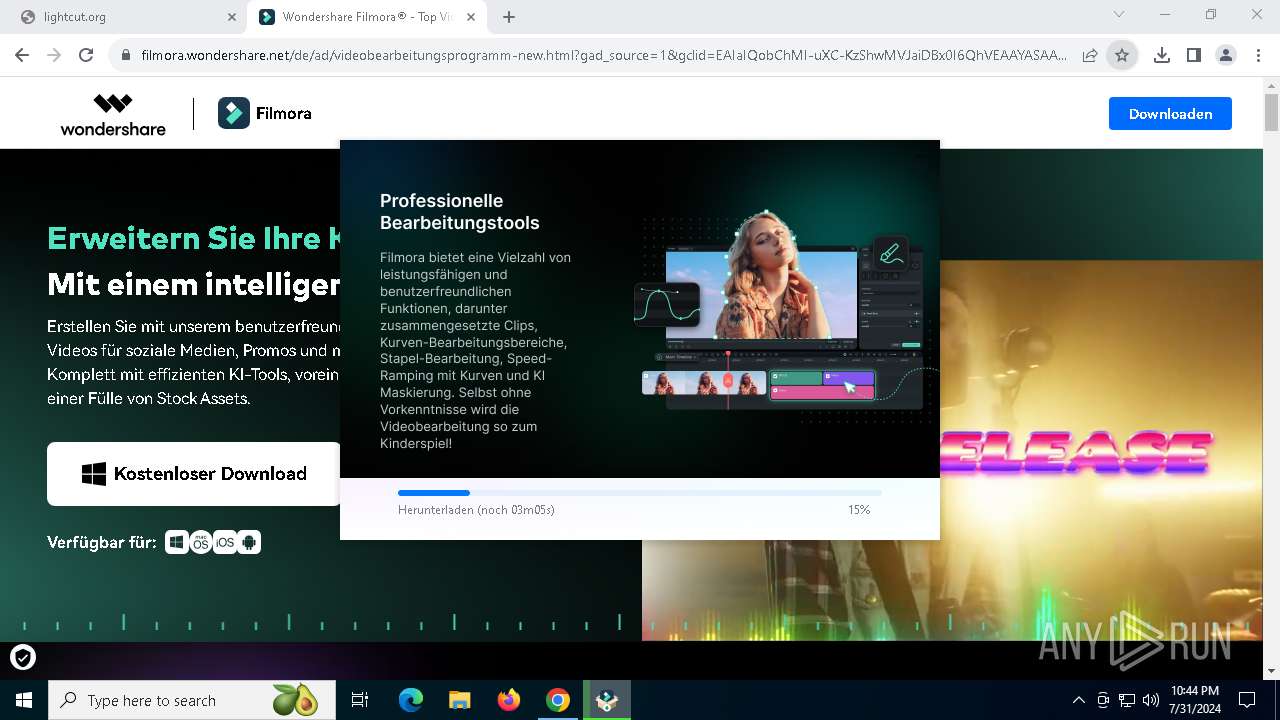Reload the Filmora page
Screen dimensions: 1280x720
[86, 56]
